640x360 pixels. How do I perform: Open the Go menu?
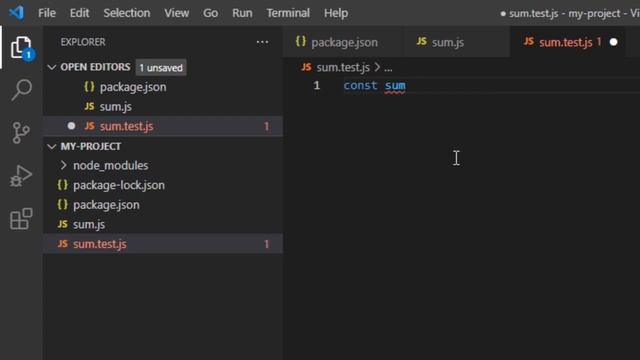pos(210,13)
